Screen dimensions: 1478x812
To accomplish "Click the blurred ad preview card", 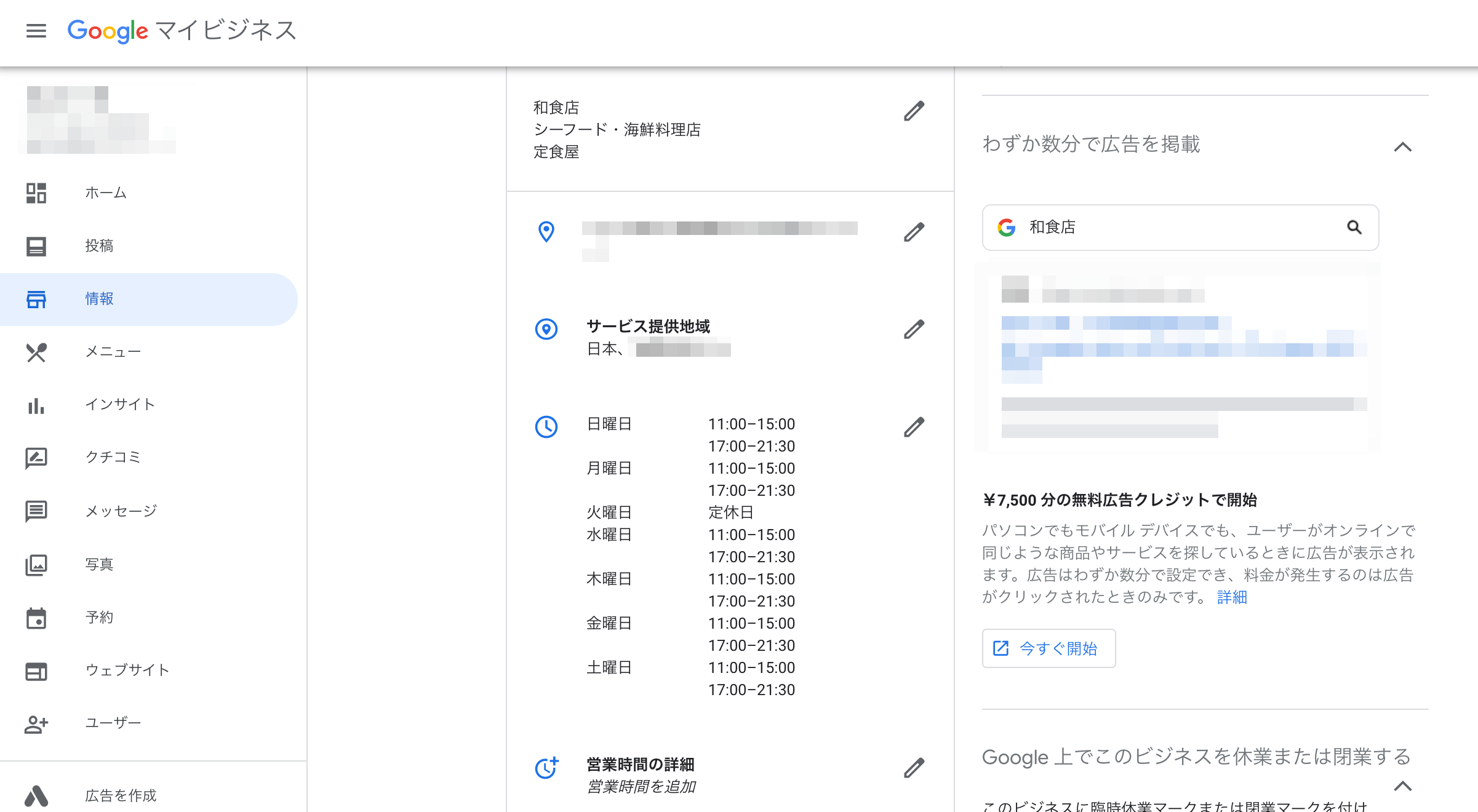I will 1178,357.
